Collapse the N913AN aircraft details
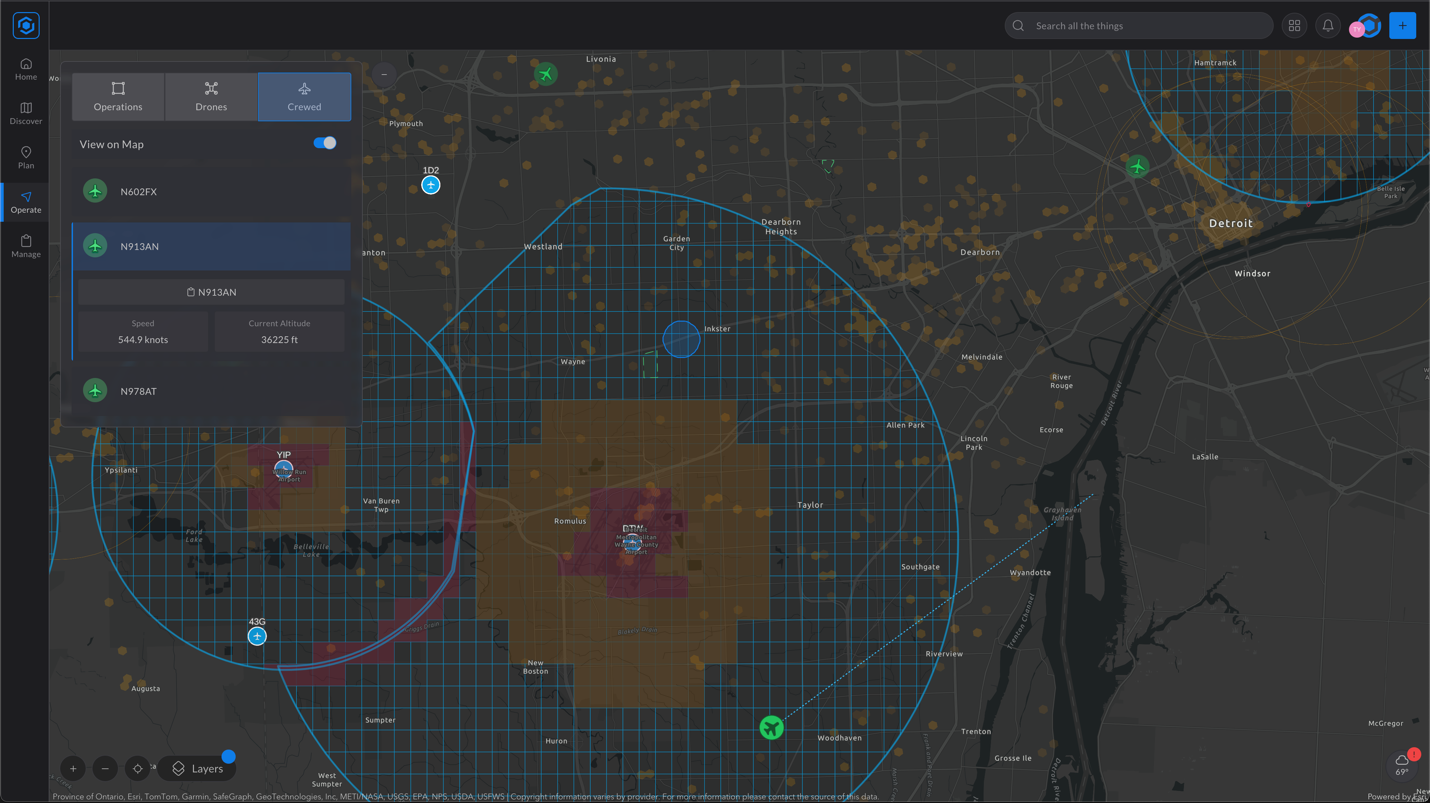Viewport: 1430px width, 803px height. tap(210, 245)
